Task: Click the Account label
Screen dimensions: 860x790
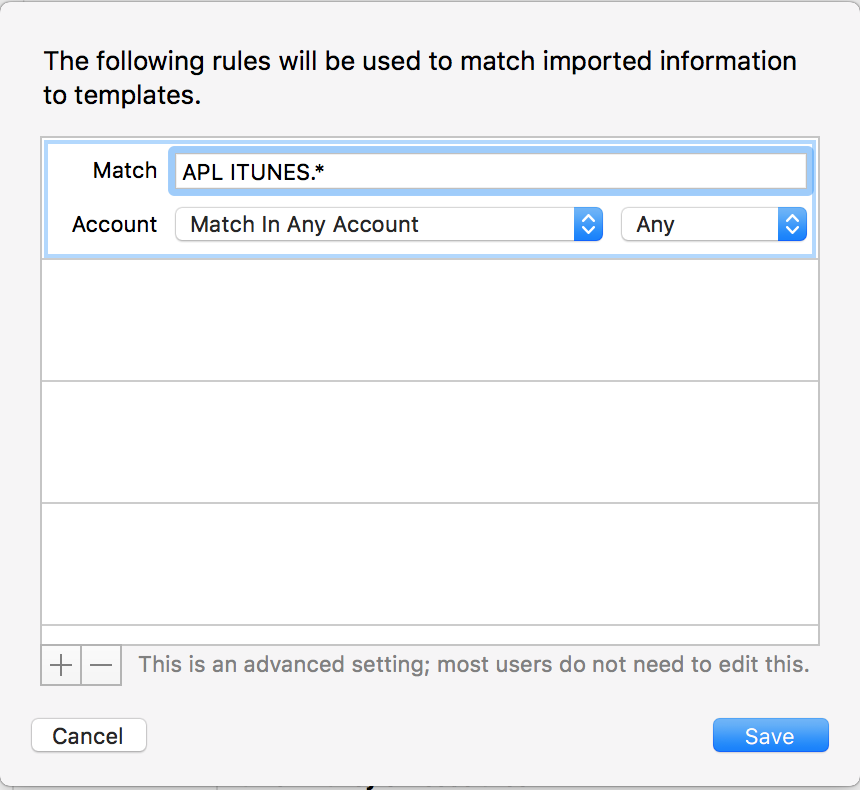Action: point(114,224)
